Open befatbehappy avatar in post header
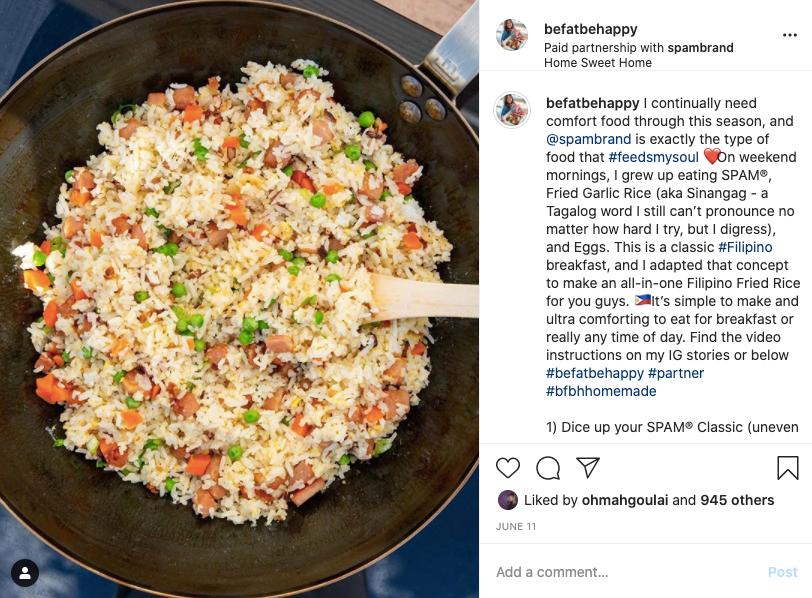 pyautogui.click(x=512, y=35)
